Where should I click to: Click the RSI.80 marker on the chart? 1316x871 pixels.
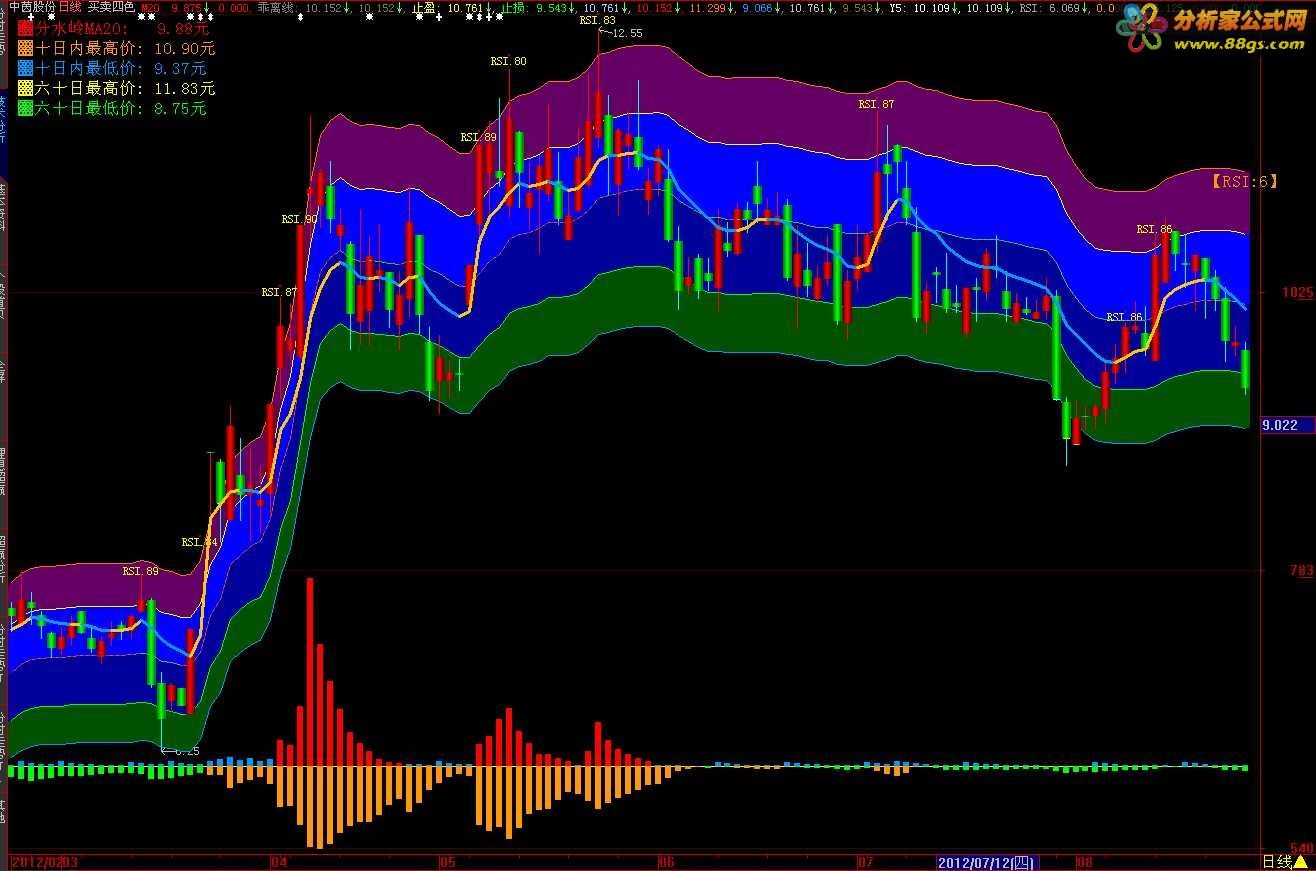click(x=508, y=61)
